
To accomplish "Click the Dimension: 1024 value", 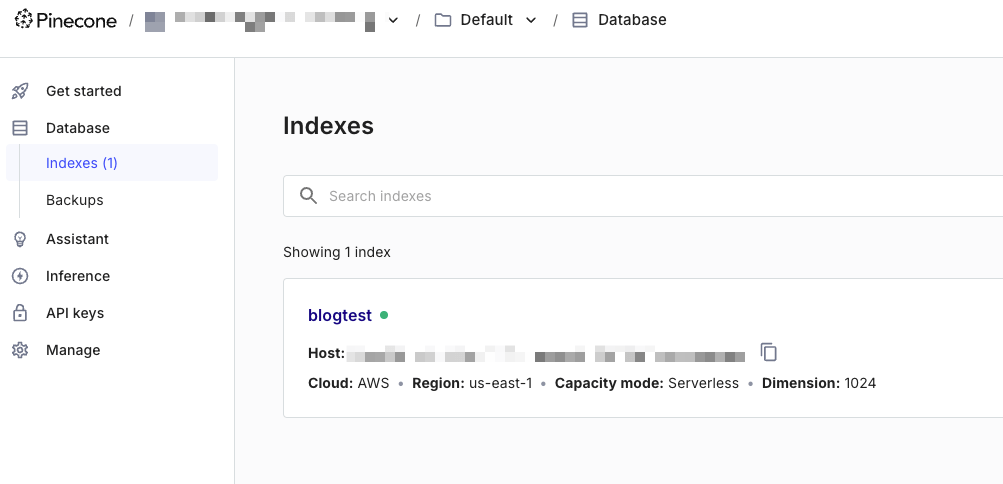I will (x=819, y=384).
